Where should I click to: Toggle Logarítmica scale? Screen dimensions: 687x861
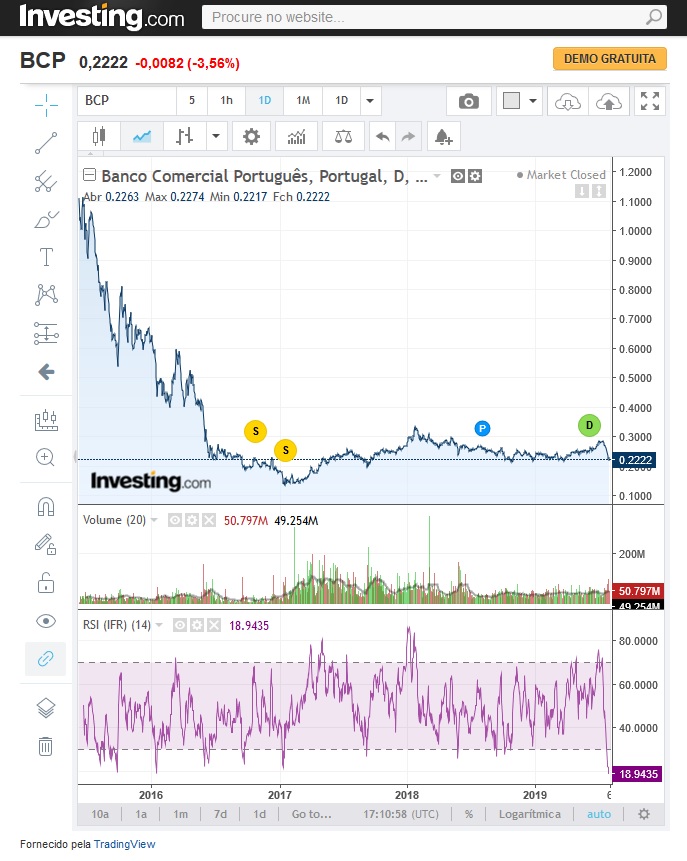pos(530,814)
